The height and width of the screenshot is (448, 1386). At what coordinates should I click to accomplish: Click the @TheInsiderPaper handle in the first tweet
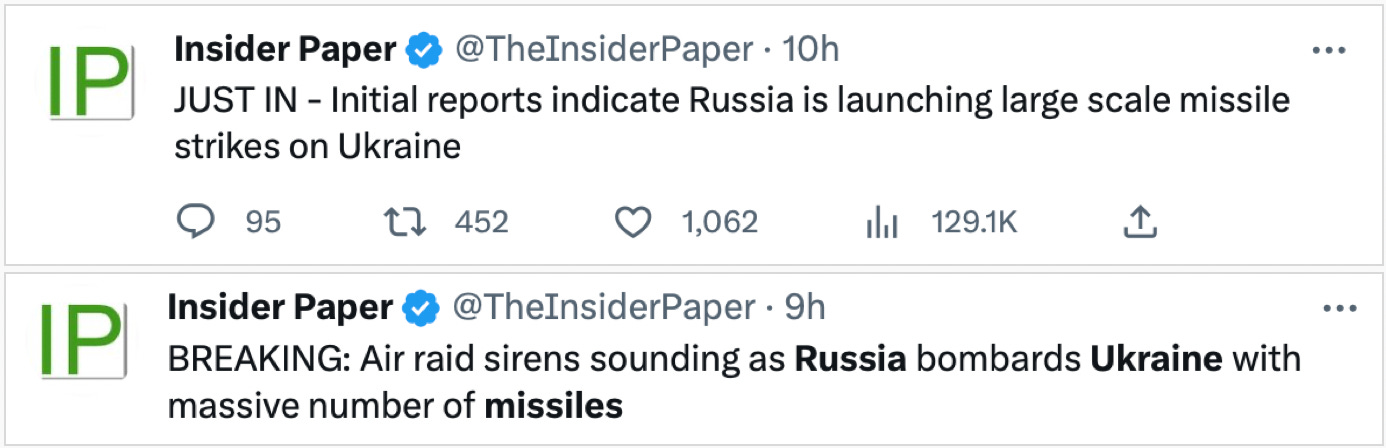click(x=605, y=49)
